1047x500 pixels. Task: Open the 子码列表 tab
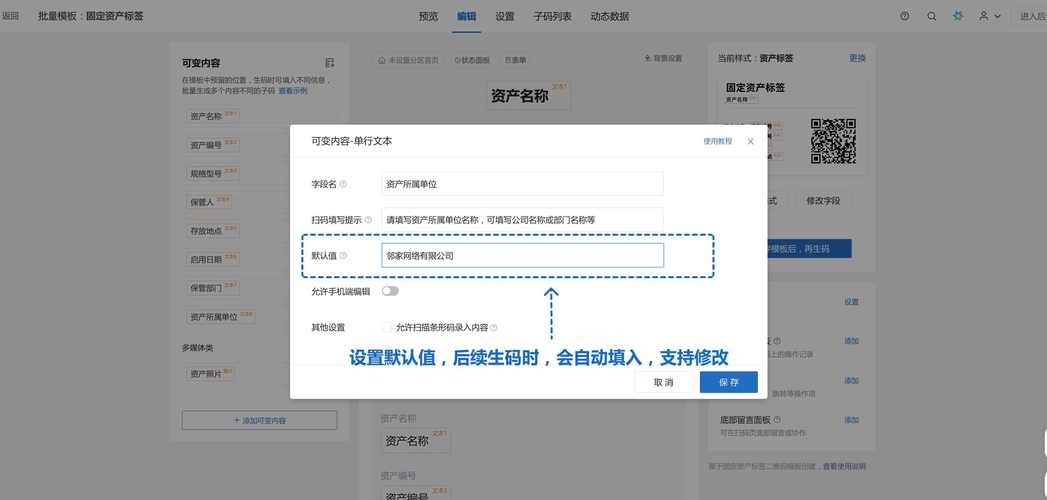coord(552,16)
